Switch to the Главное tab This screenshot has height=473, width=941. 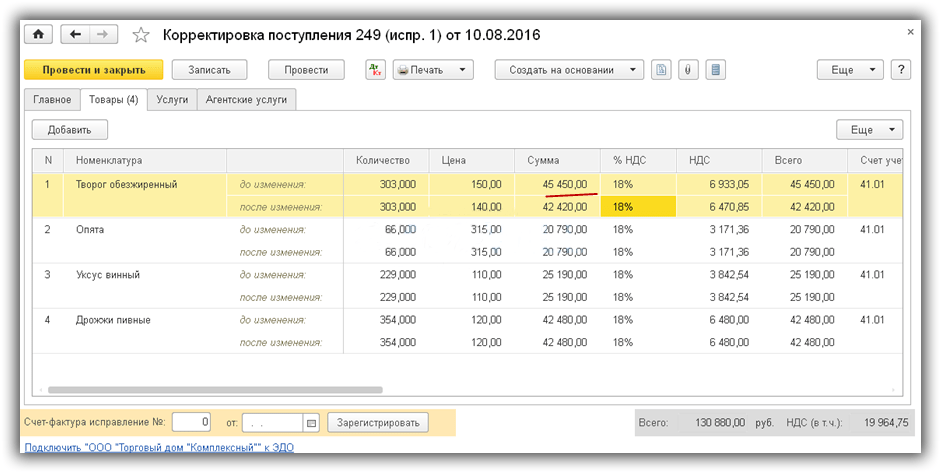pyautogui.click(x=52, y=100)
